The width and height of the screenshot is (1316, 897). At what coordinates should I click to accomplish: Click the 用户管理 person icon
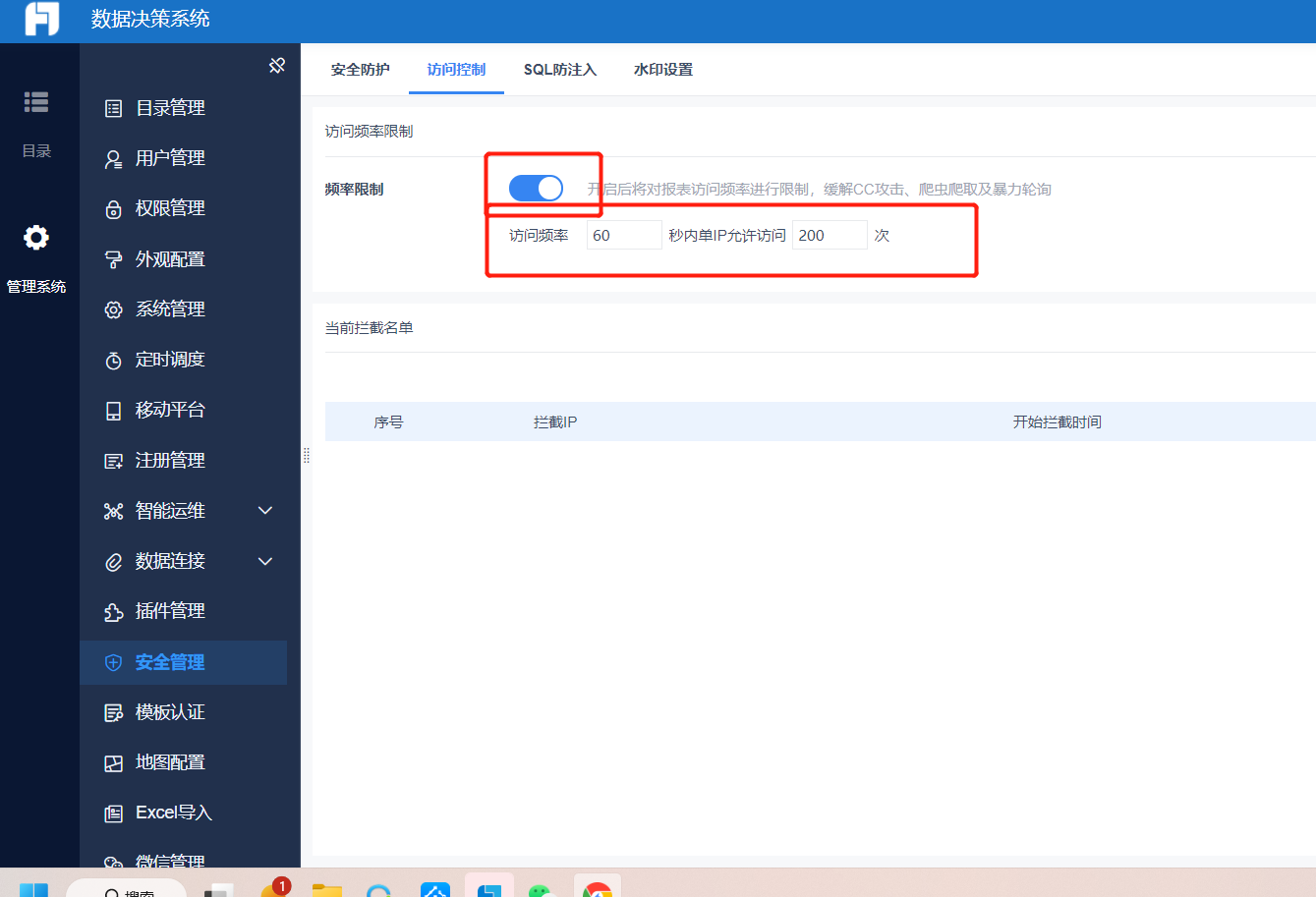pyautogui.click(x=114, y=159)
